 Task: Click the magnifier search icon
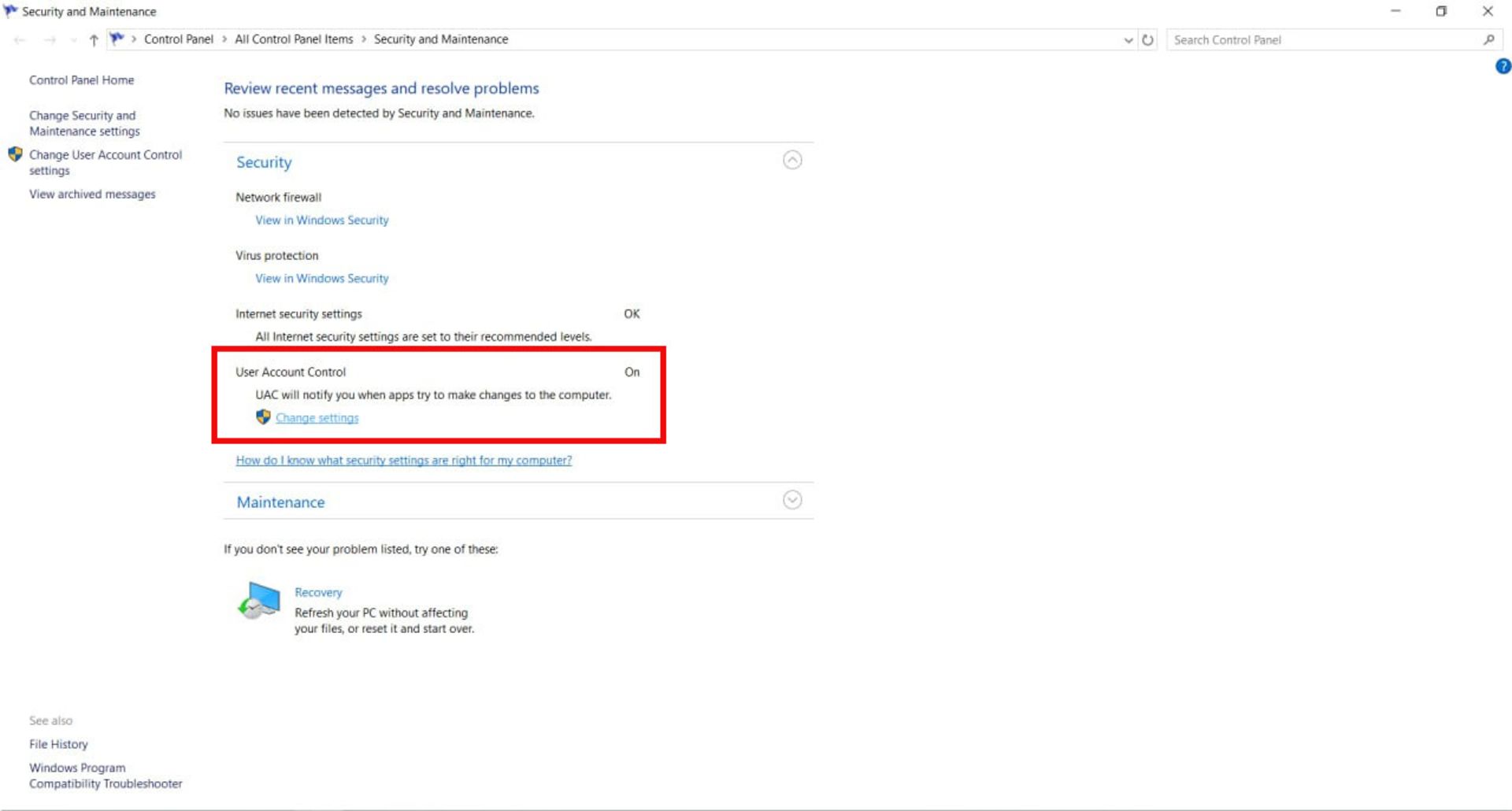[1488, 40]
